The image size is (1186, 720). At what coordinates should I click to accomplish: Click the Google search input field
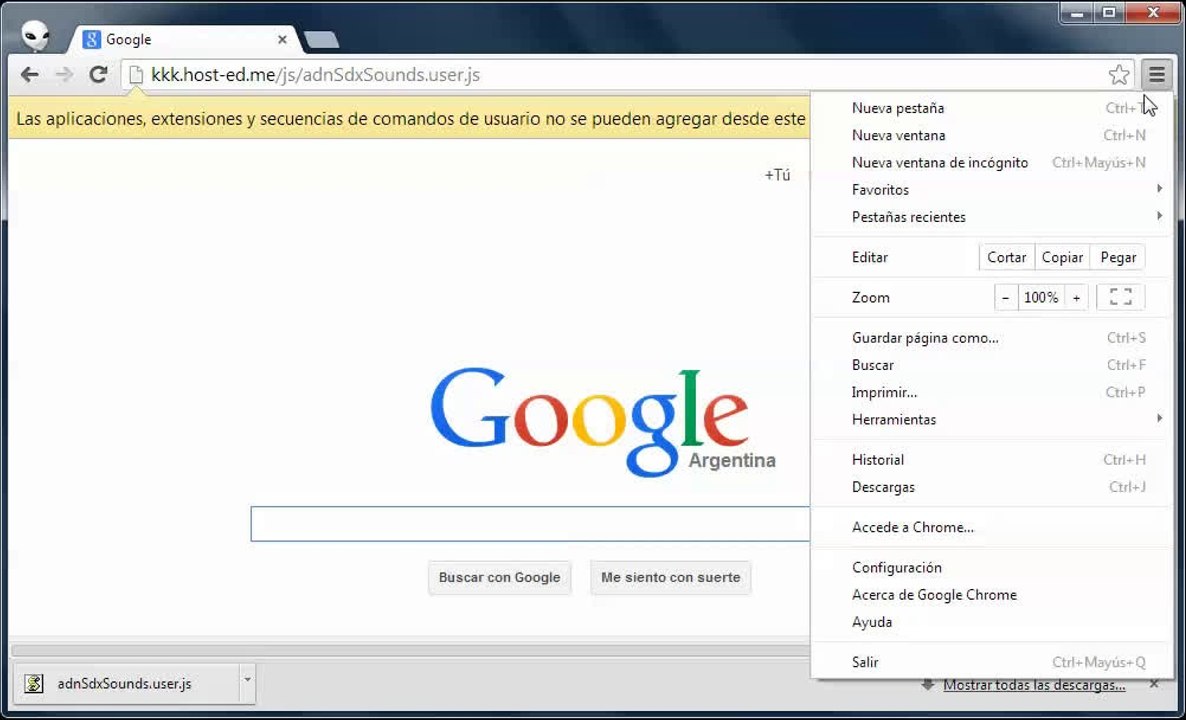coord(529,524)
